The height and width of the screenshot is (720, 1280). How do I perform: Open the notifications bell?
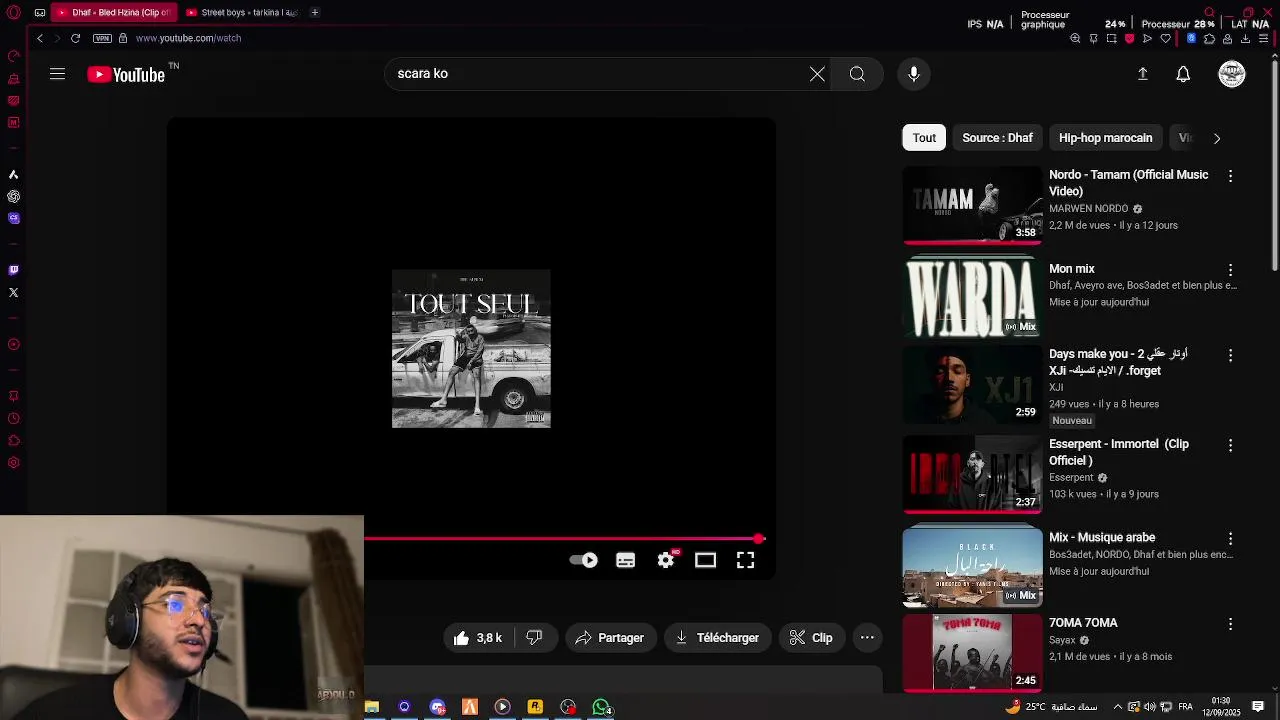point(1183,74)
